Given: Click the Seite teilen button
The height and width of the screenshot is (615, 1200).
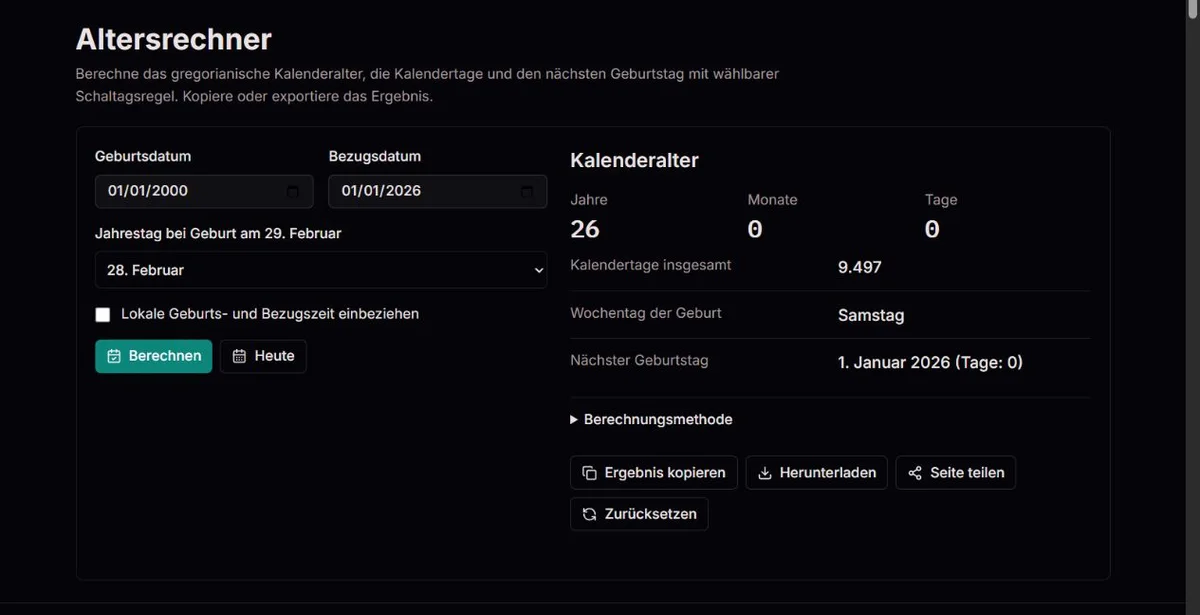Looking at the screenshot, I should (x=956, y=473).
